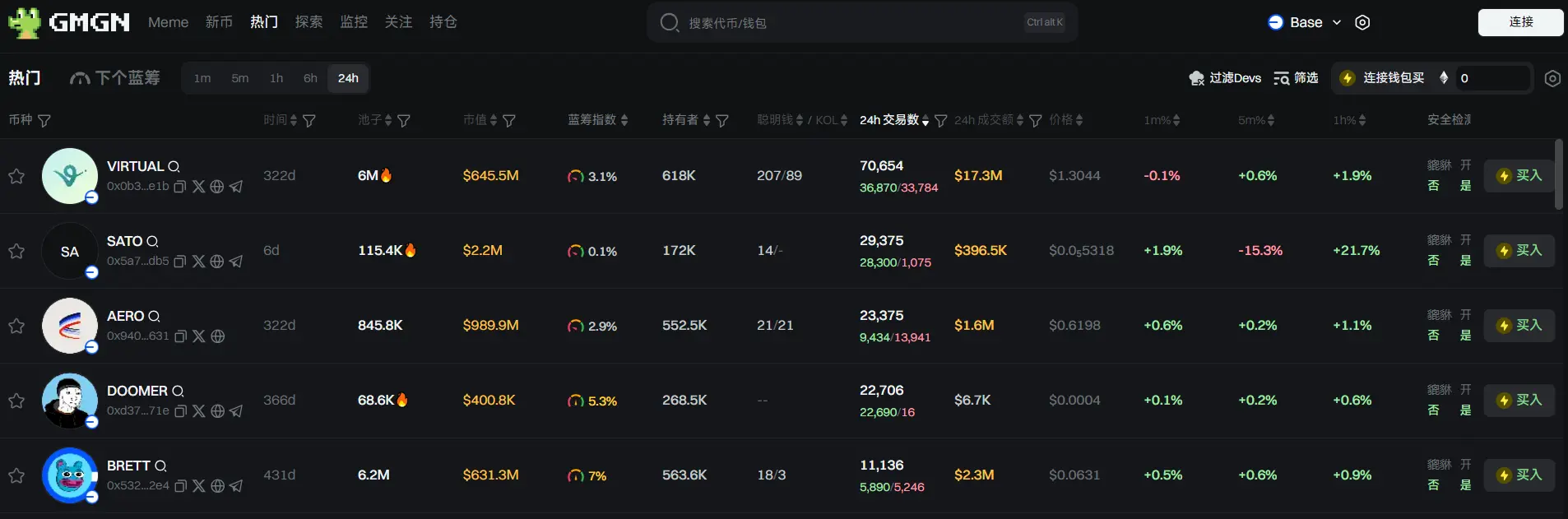Viewport: 1568px width, 519px height.
Task: Favorite VIRTUAL token with star icon
Action: 16,176
